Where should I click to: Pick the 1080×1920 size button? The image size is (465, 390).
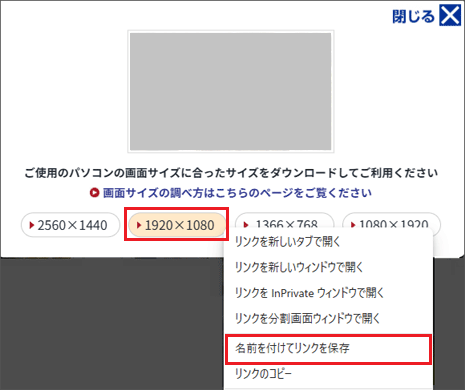click(x=391, y=221)
